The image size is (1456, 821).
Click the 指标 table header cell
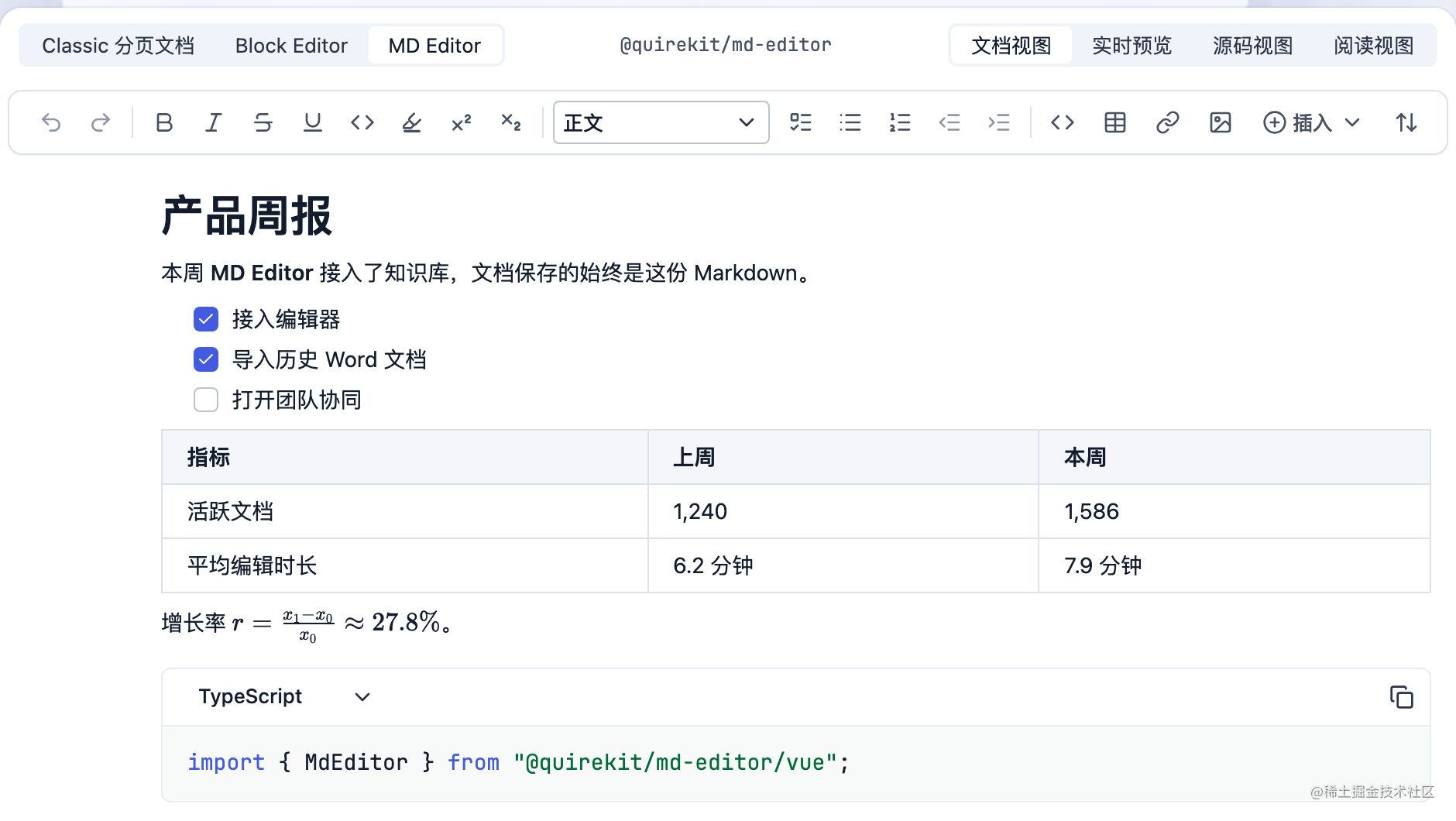pyautogui.click(x=404, y=457)
